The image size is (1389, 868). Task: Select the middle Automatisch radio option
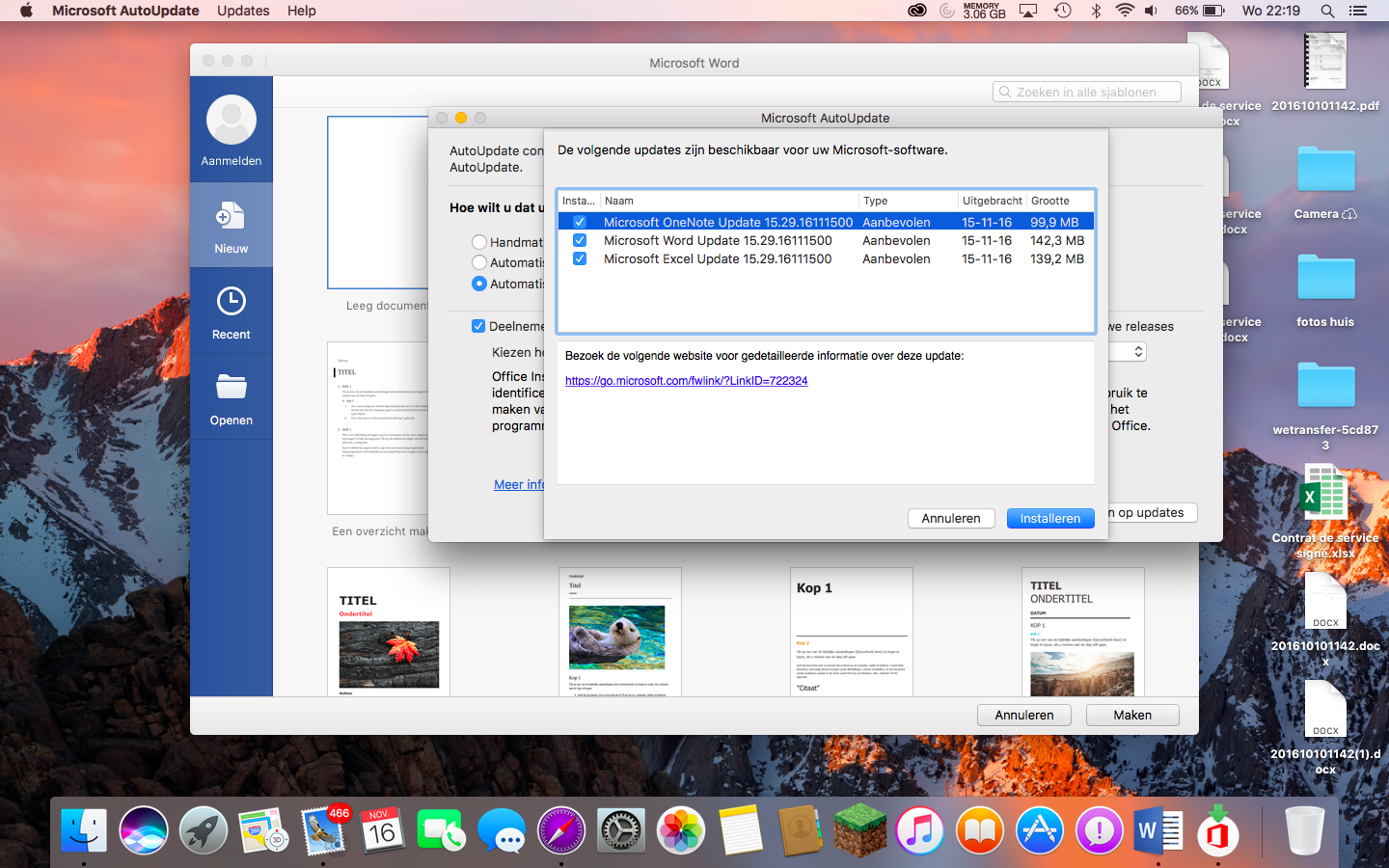tap(479, 262)
